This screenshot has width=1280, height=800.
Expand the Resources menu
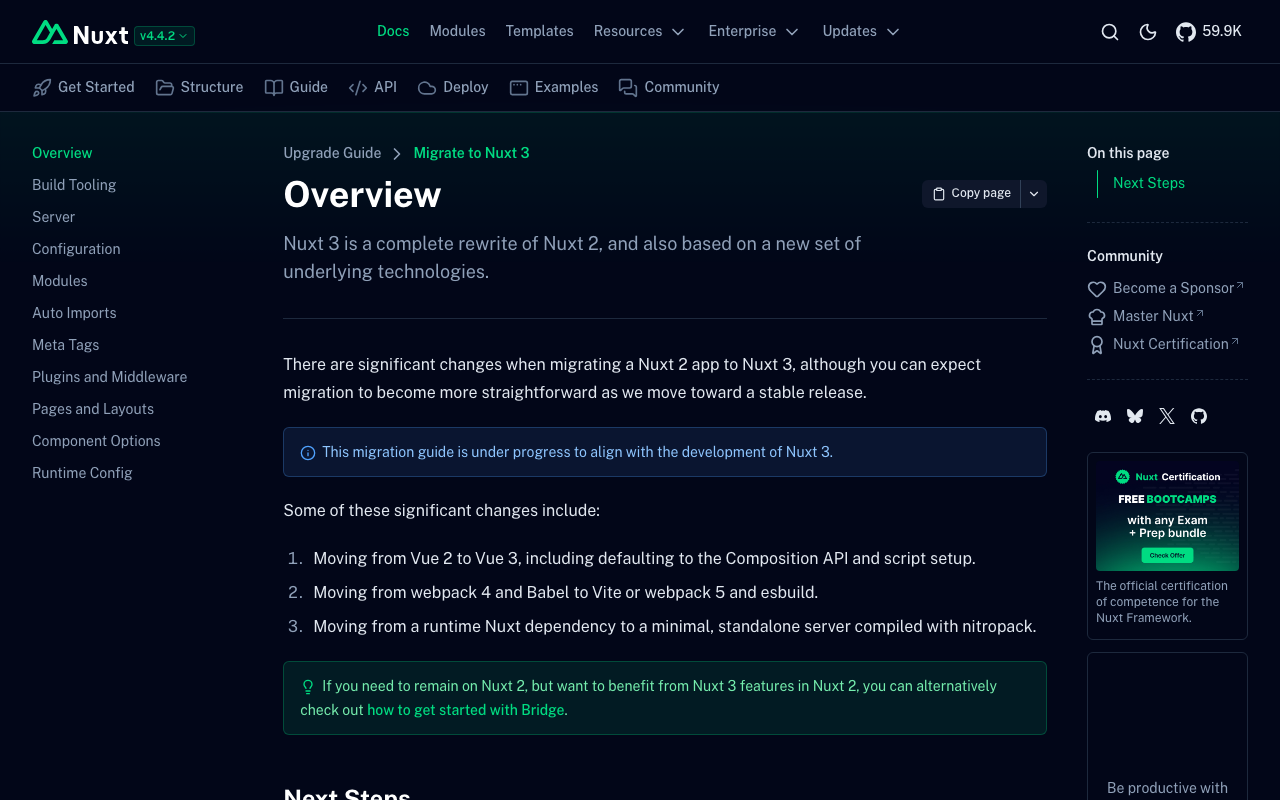pyautogui.click(x=639, y=31)
